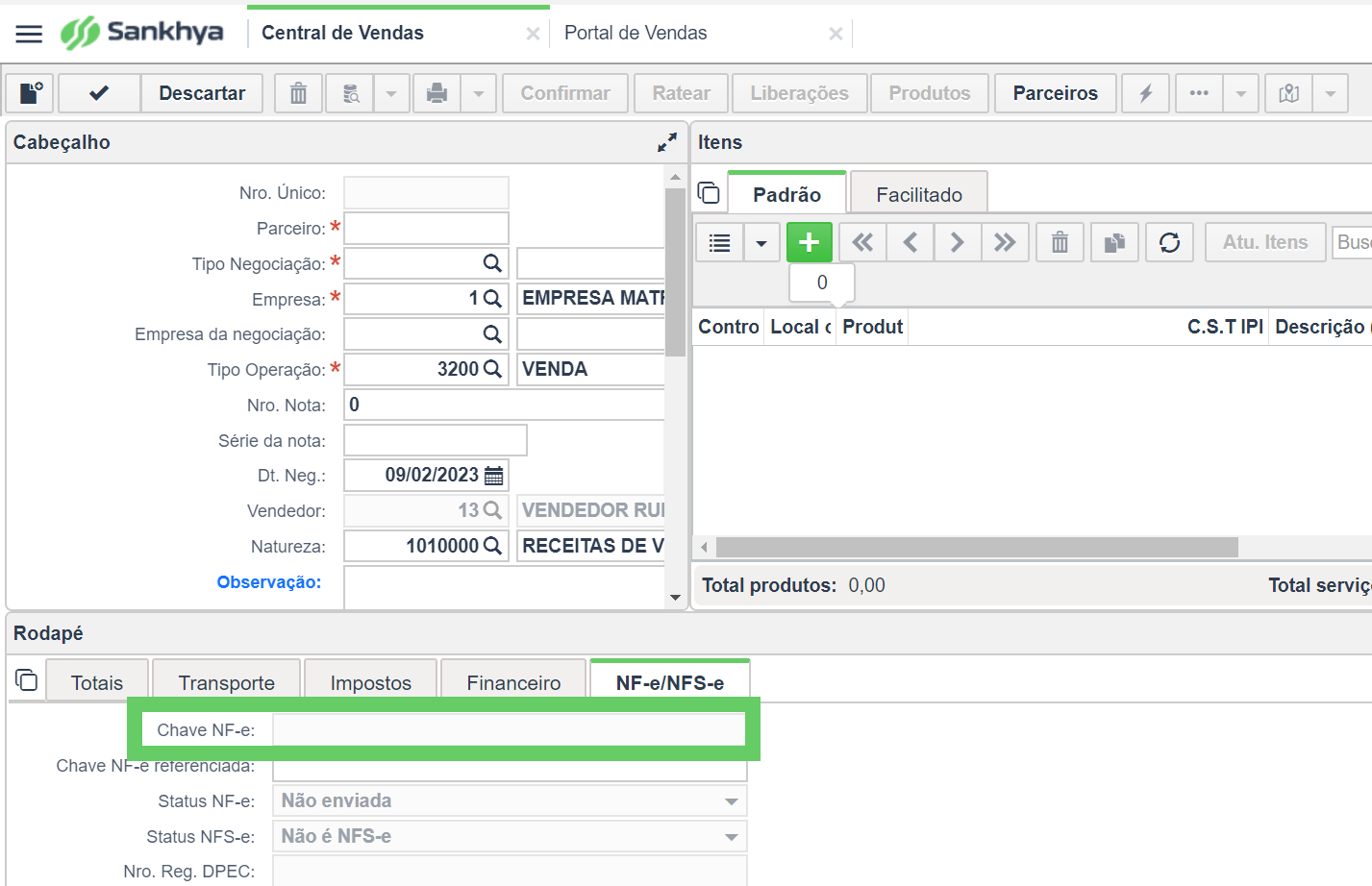Click the lightning bolt icon
Image resolution: width=1372 pixels, height=886 pixels.
(1145, 93)
